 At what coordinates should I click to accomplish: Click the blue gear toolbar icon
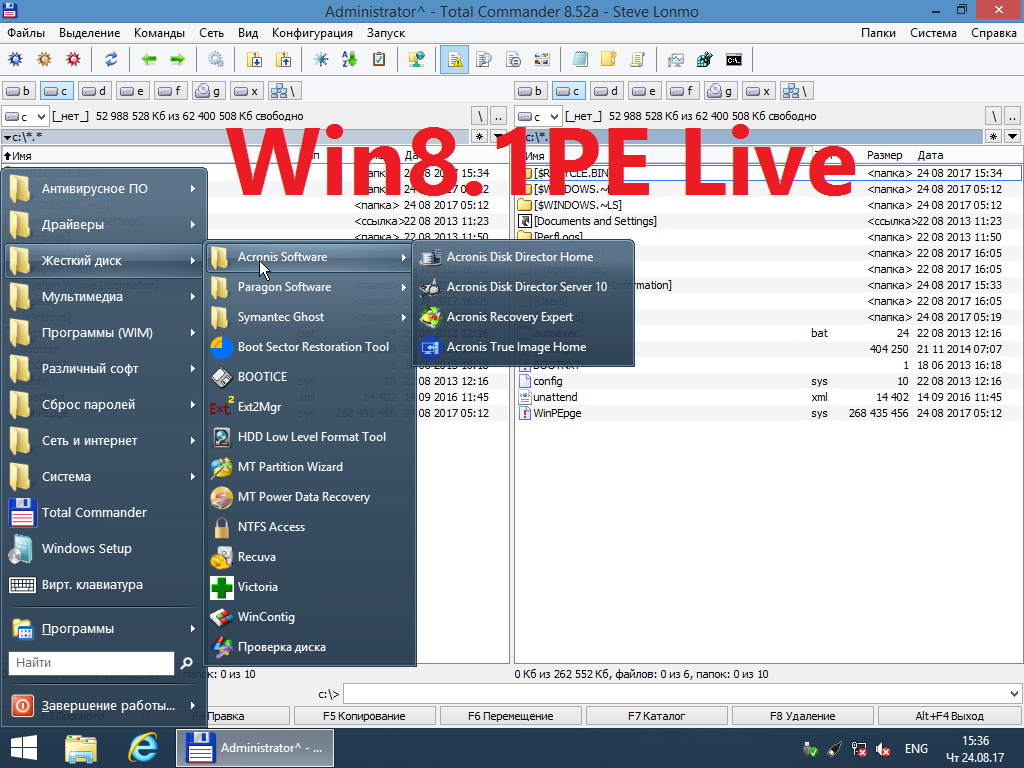(16, 60)
